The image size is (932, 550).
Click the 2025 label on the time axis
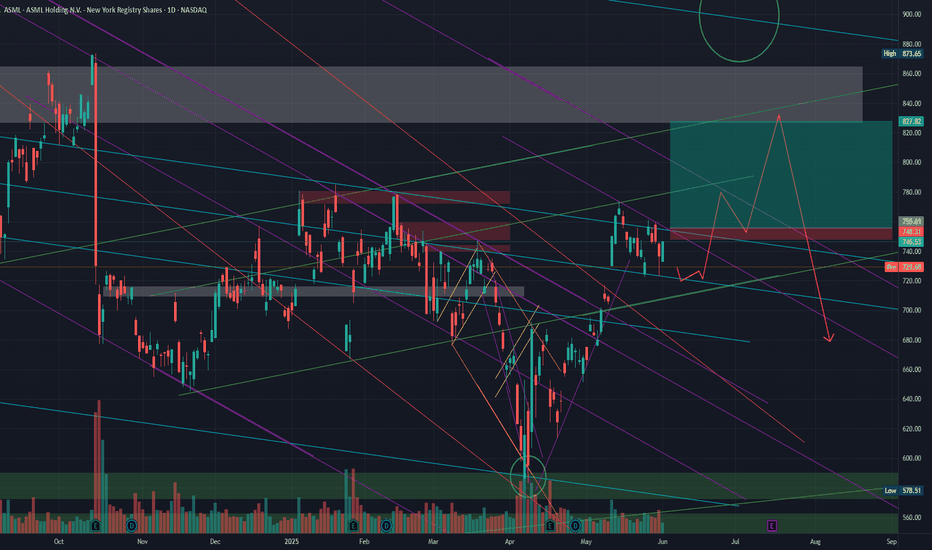291,542
